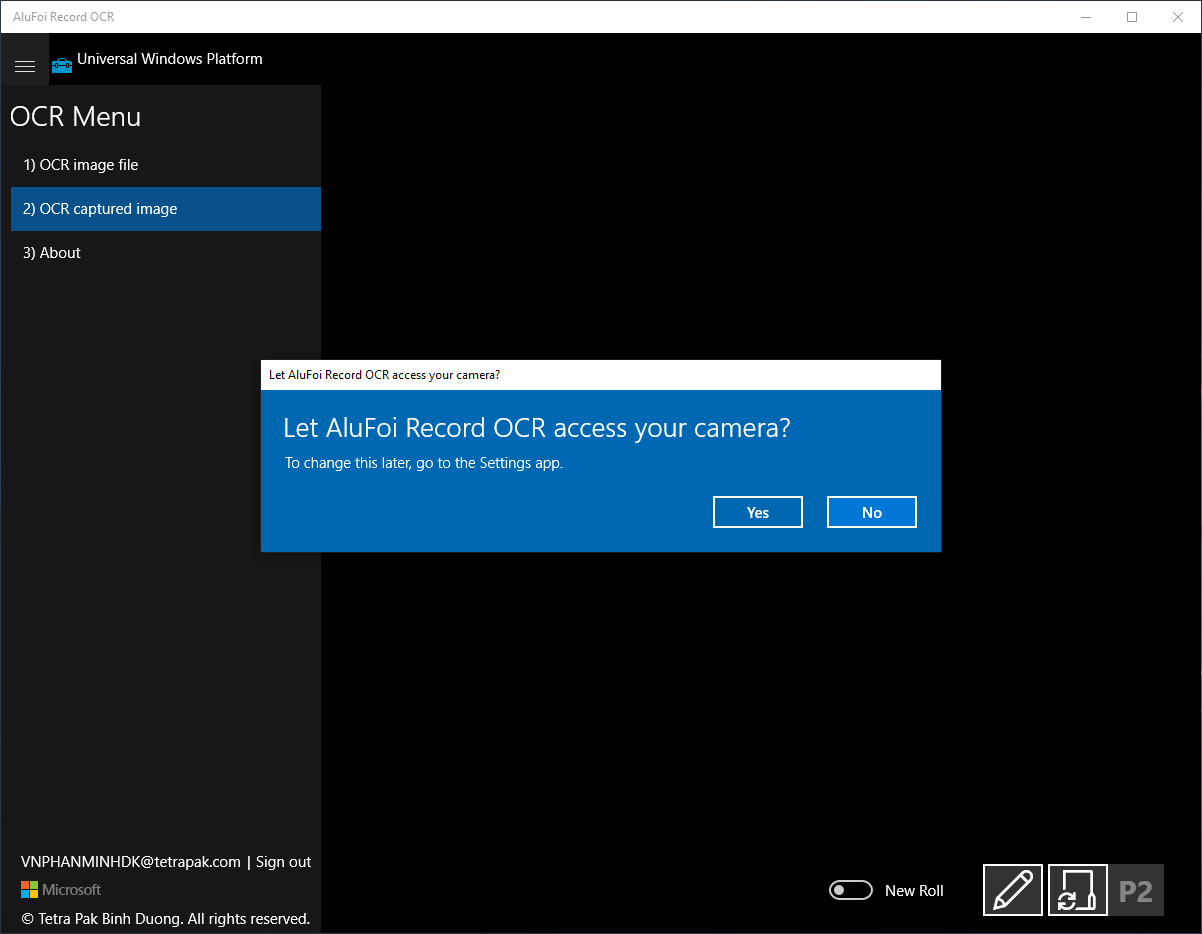Click the New Roll label

[914, 890]
